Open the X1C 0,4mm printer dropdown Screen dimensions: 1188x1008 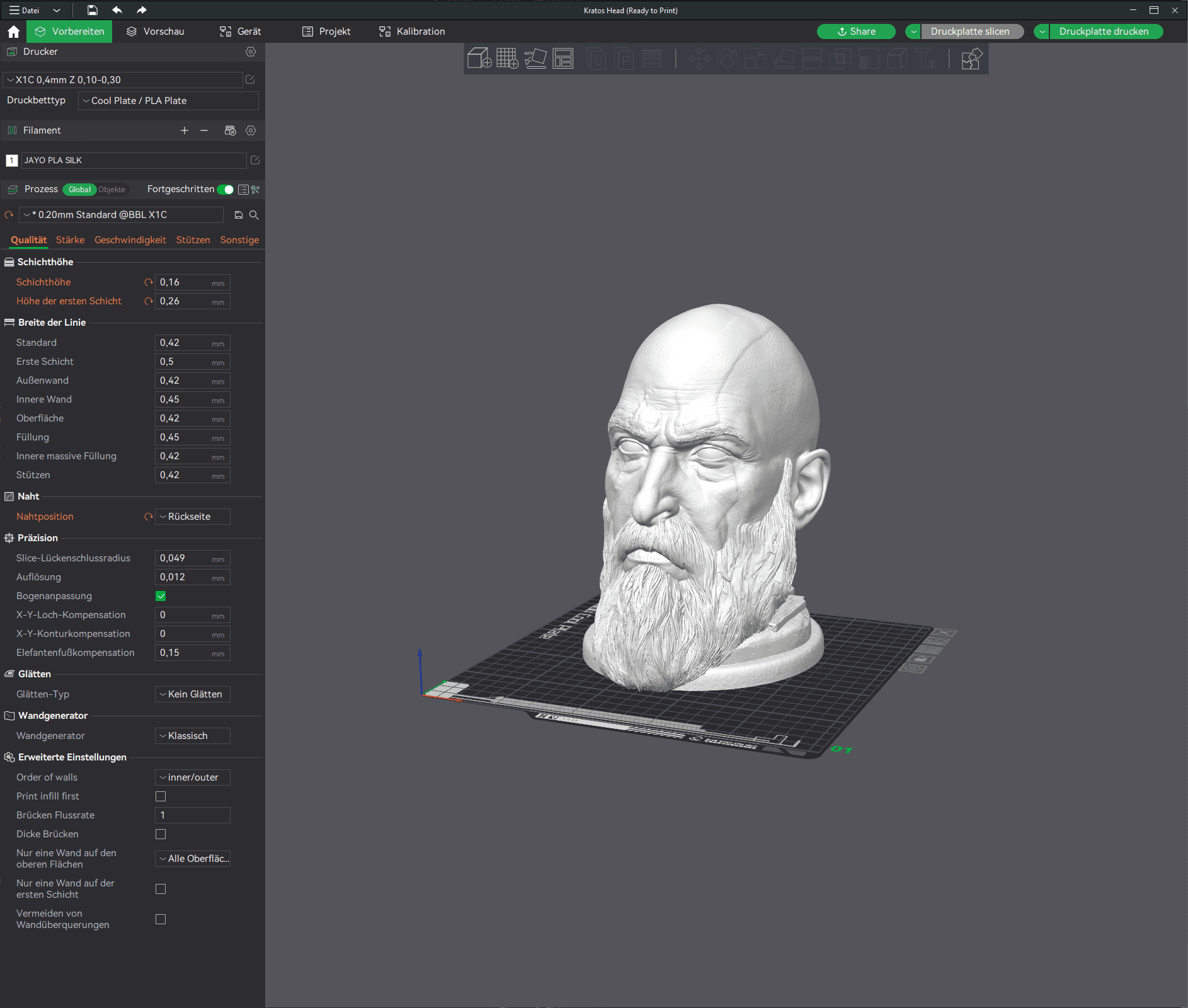click(123, 80)
